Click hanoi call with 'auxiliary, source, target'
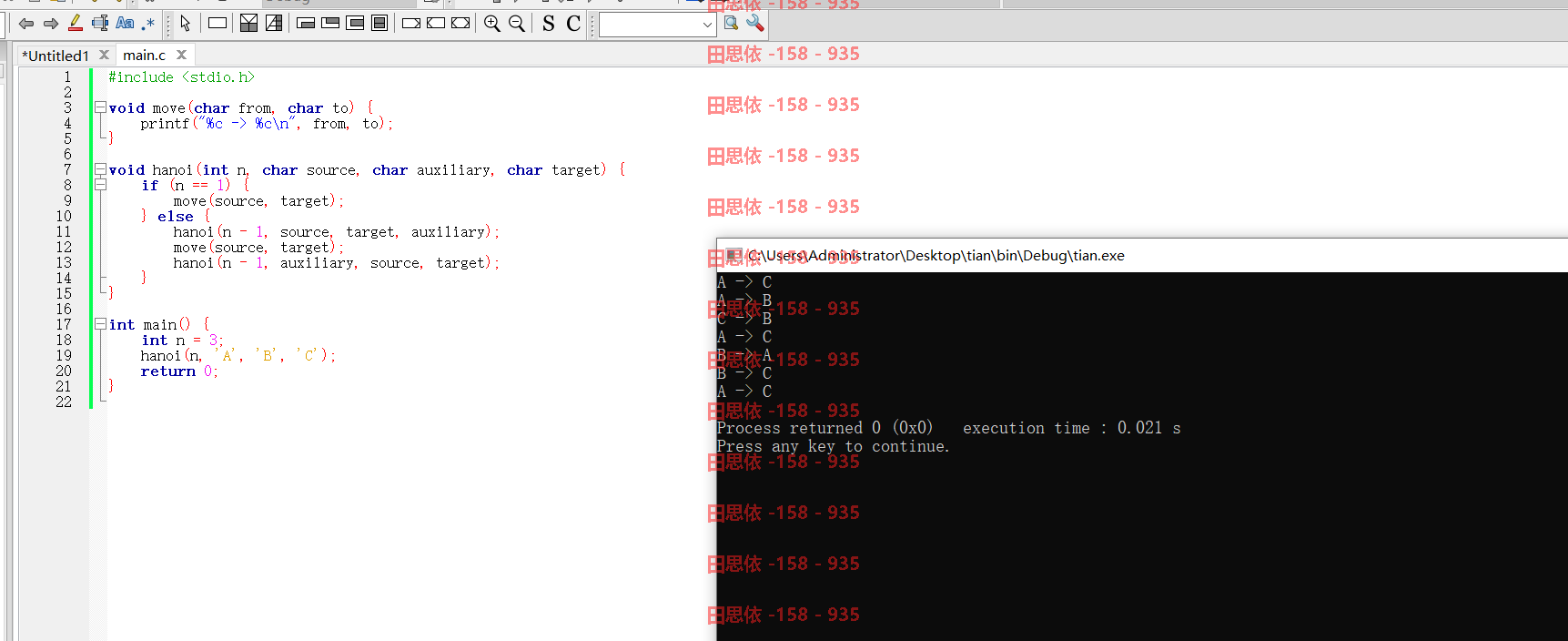Screen dimensions: 1568x641 pyautogui.click(x=337, y=263)
